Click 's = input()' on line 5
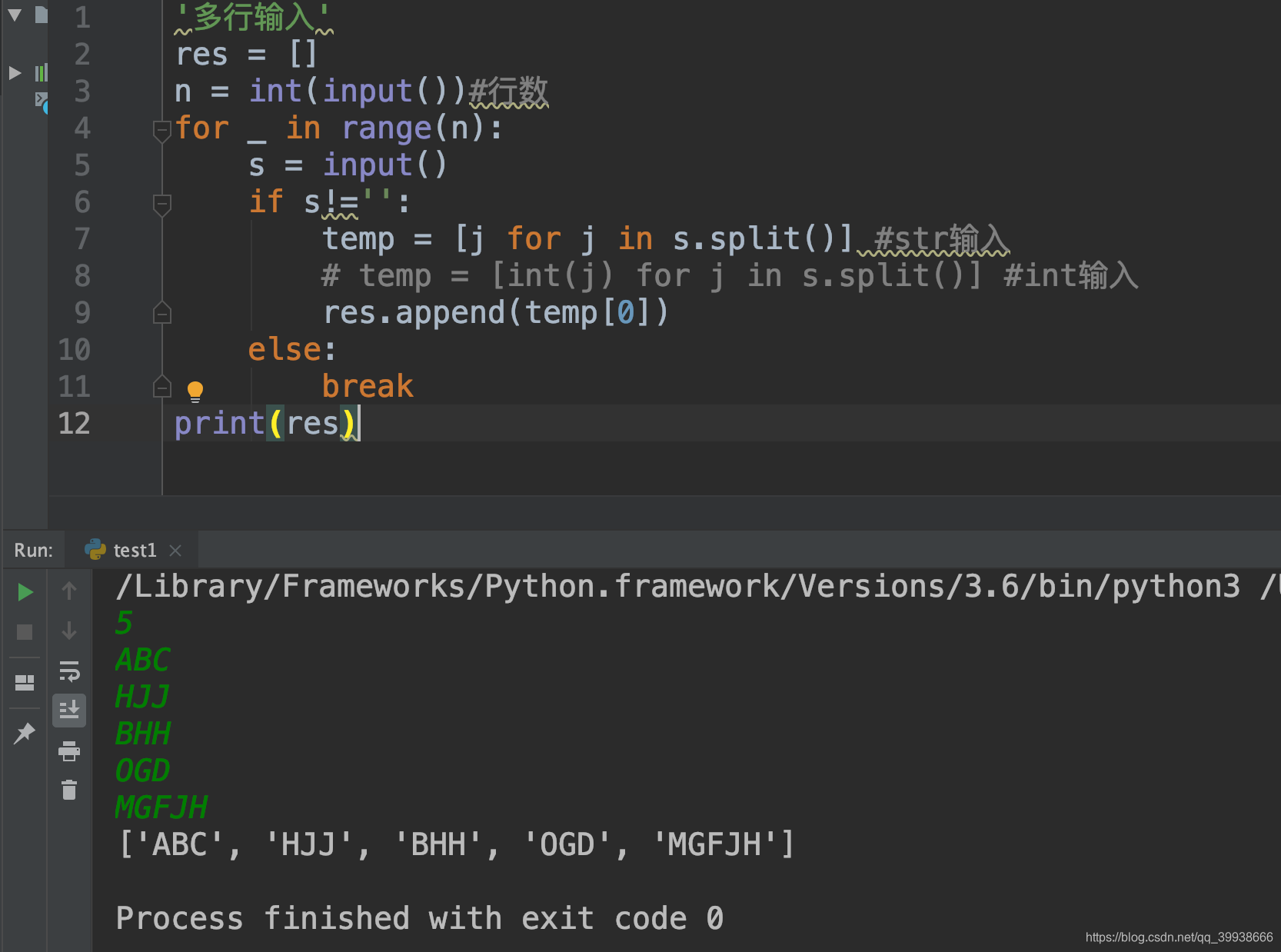The height and width of the screenshot is (952, 1281). (x=348, y=165)
